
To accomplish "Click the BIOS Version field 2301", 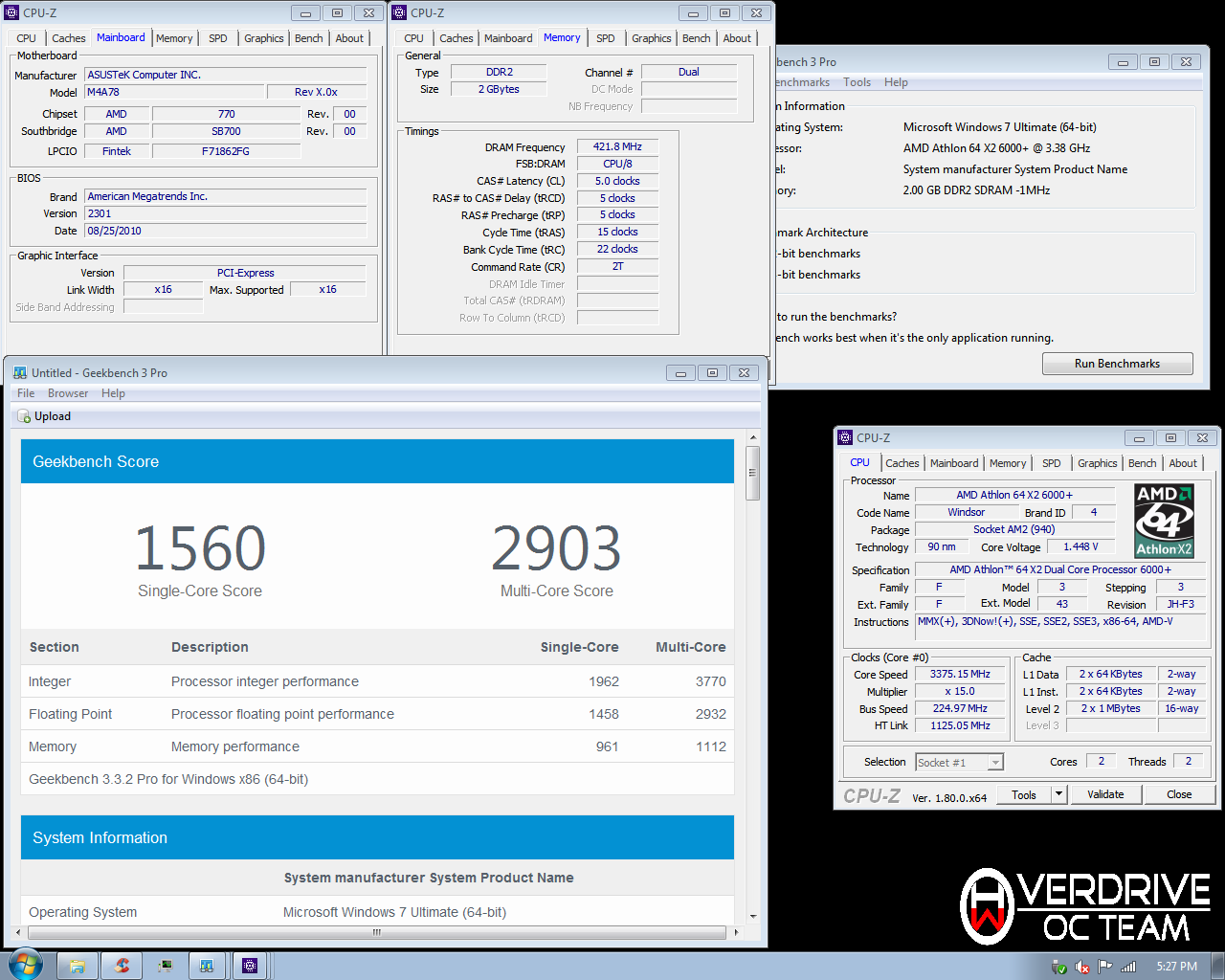I will [x=225, y=213].
